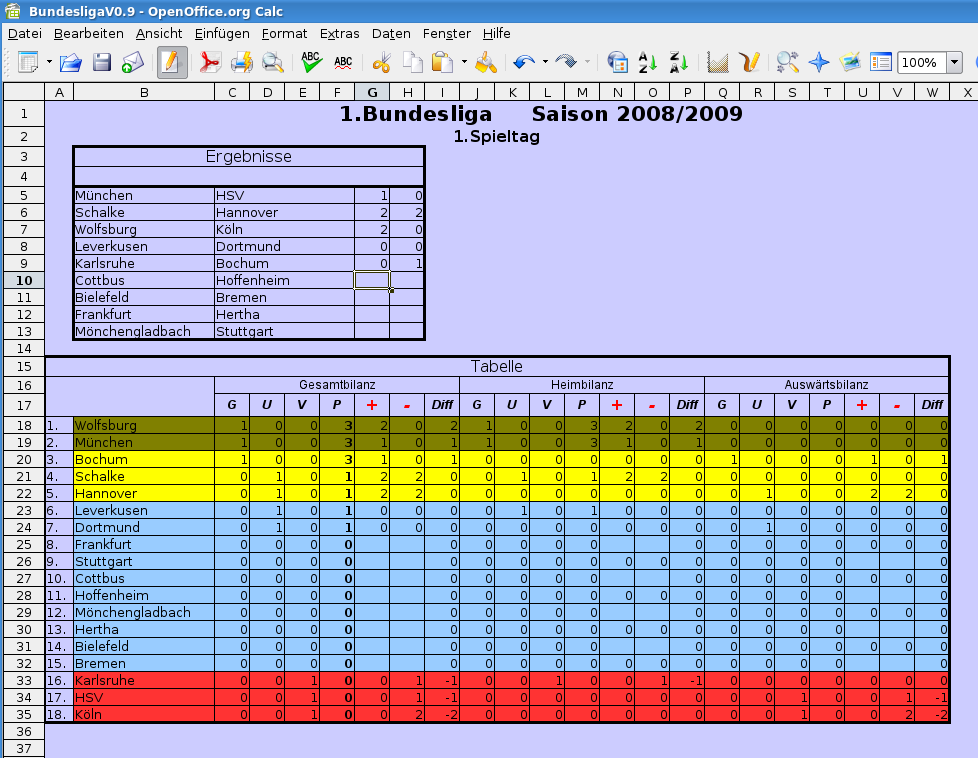
Task: Open the Paste options dropdown arrow
Action: (464, 63)
